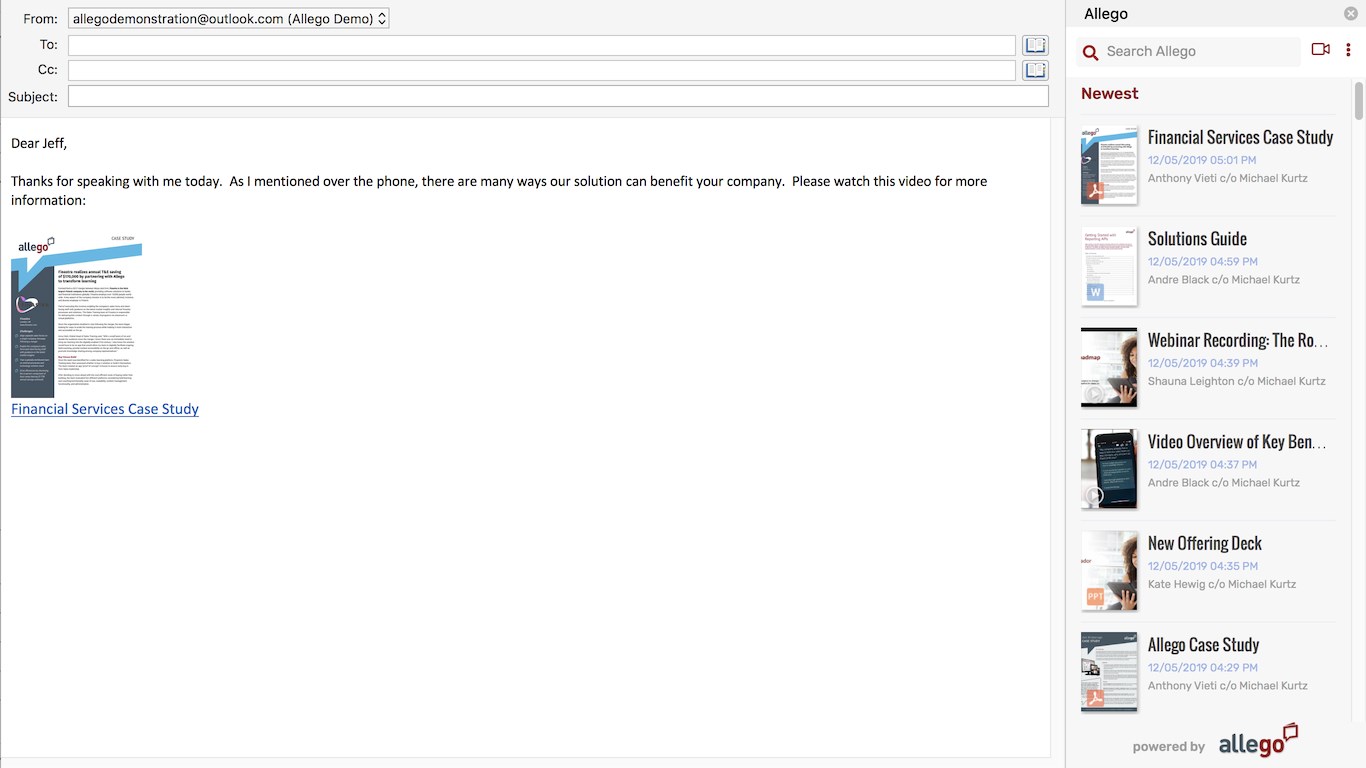Click the 12/05/2019 04:39 PM date
Screen dimensions: 1366x768
[x=1203, y=363]
